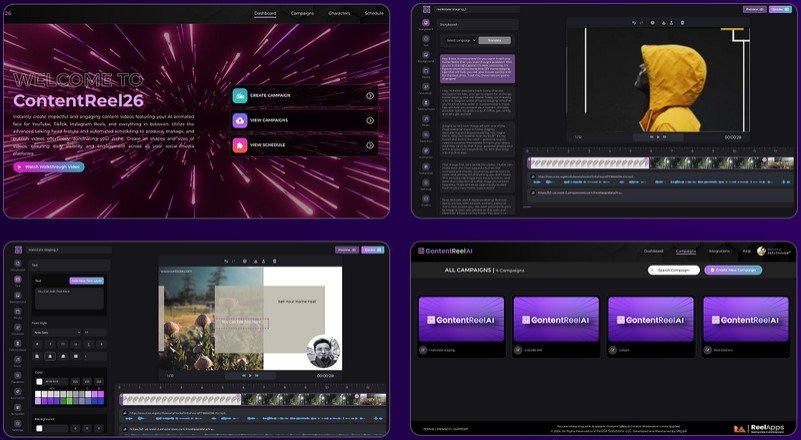Image resolution: width=801 pixels, height=440 pixels.
Task: Click user avatar on campaigns page
Action: coord(761,251)
